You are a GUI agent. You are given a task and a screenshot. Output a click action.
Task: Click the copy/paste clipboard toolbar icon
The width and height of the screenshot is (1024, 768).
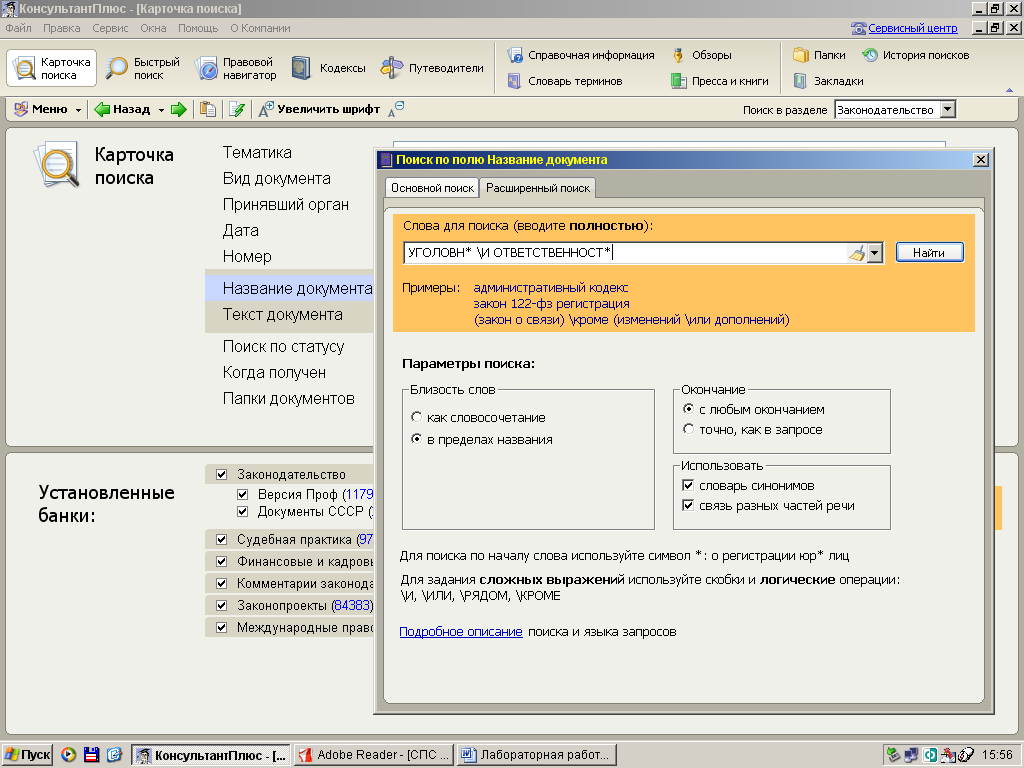(208, 109)
